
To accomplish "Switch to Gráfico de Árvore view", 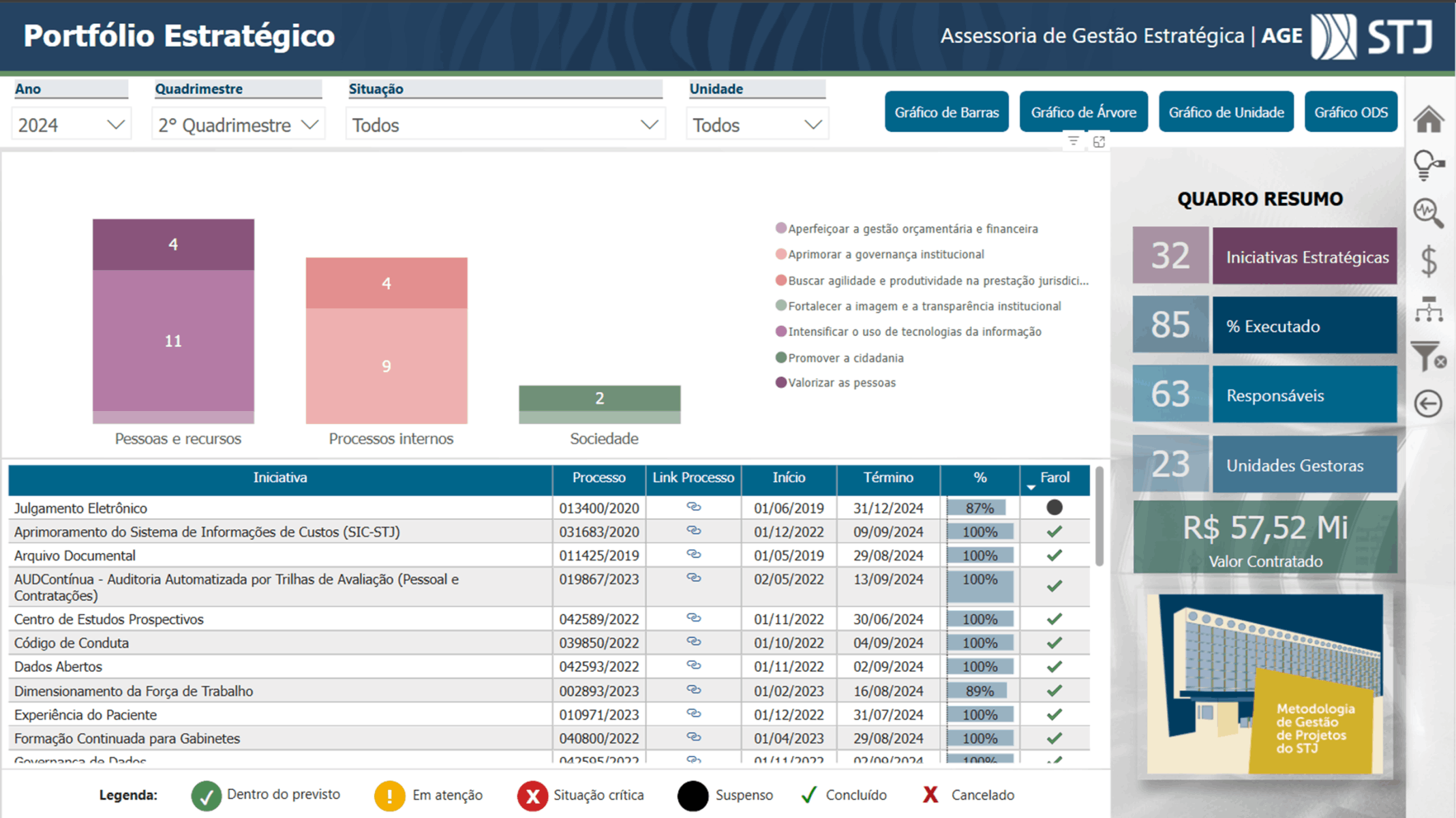I will 1083,112.
